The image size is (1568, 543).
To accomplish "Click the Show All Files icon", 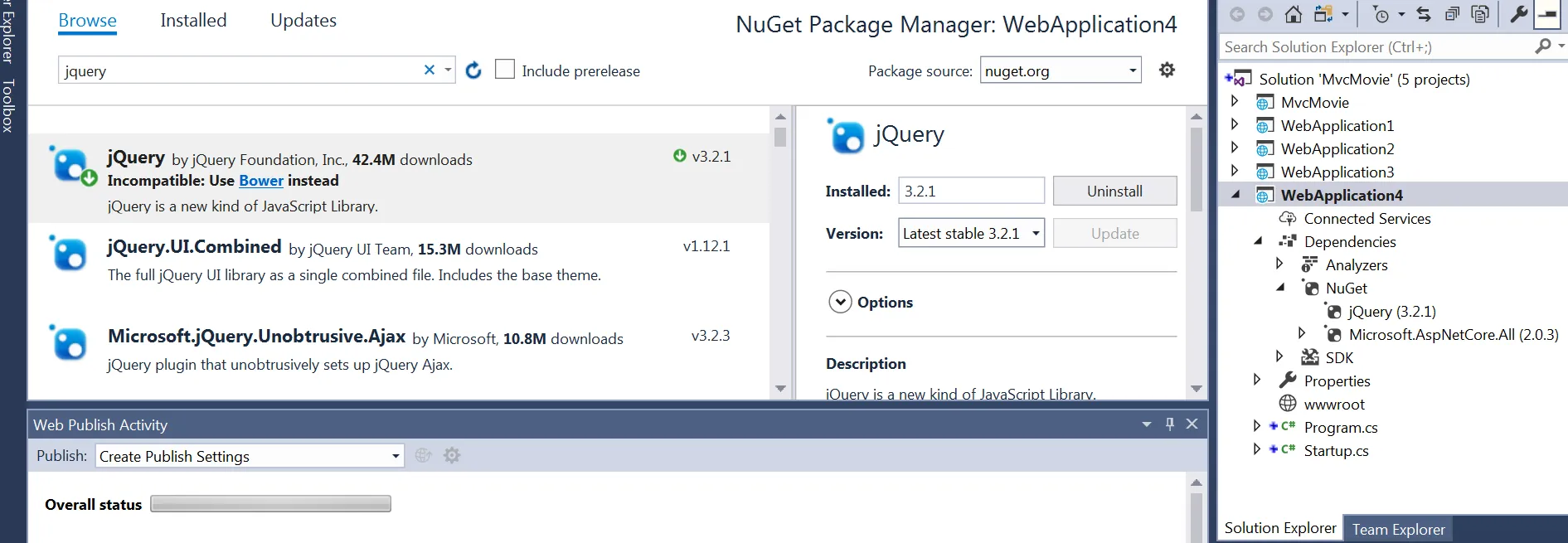I will click(x=1480, y=14).
